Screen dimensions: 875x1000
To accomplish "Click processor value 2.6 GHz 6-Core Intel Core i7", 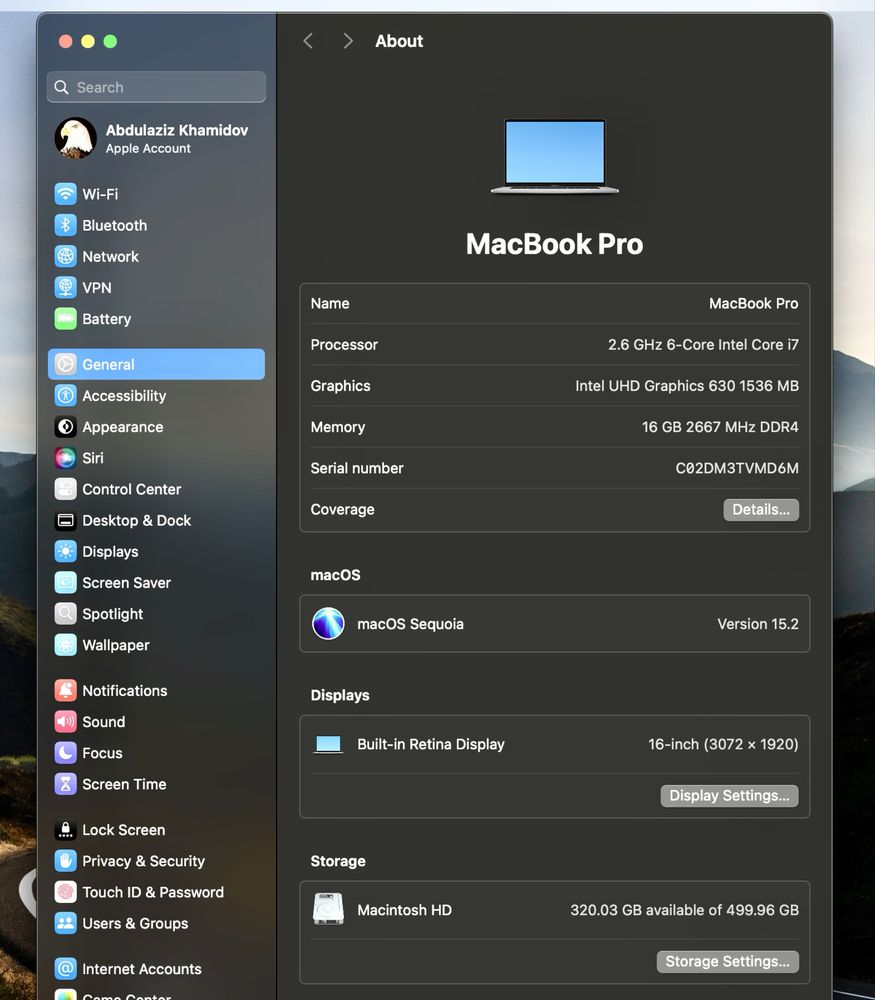I will click(703, 344).
